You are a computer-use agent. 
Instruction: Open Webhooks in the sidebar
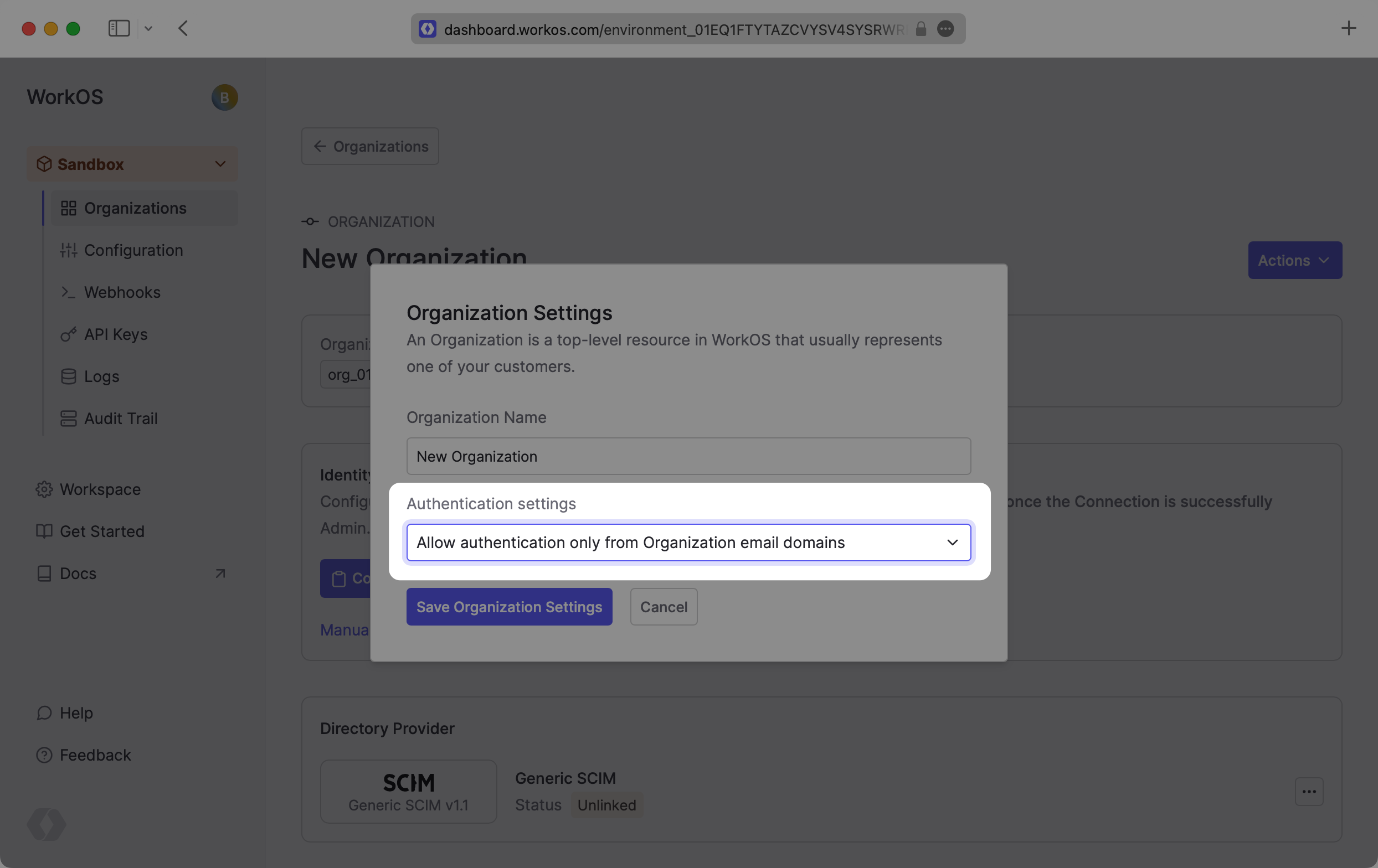(122, 292)
